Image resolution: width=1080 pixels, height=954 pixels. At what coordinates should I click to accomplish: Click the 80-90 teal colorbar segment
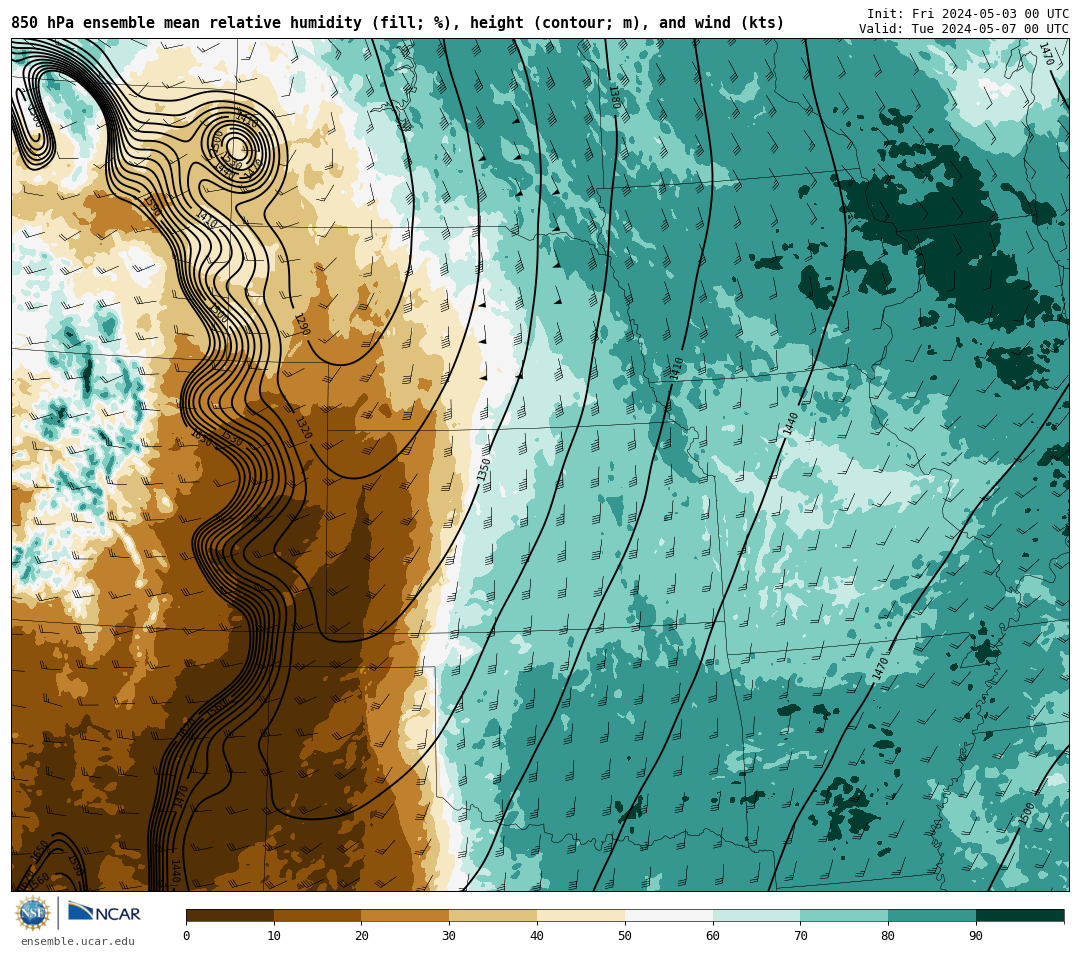point(932,915)
